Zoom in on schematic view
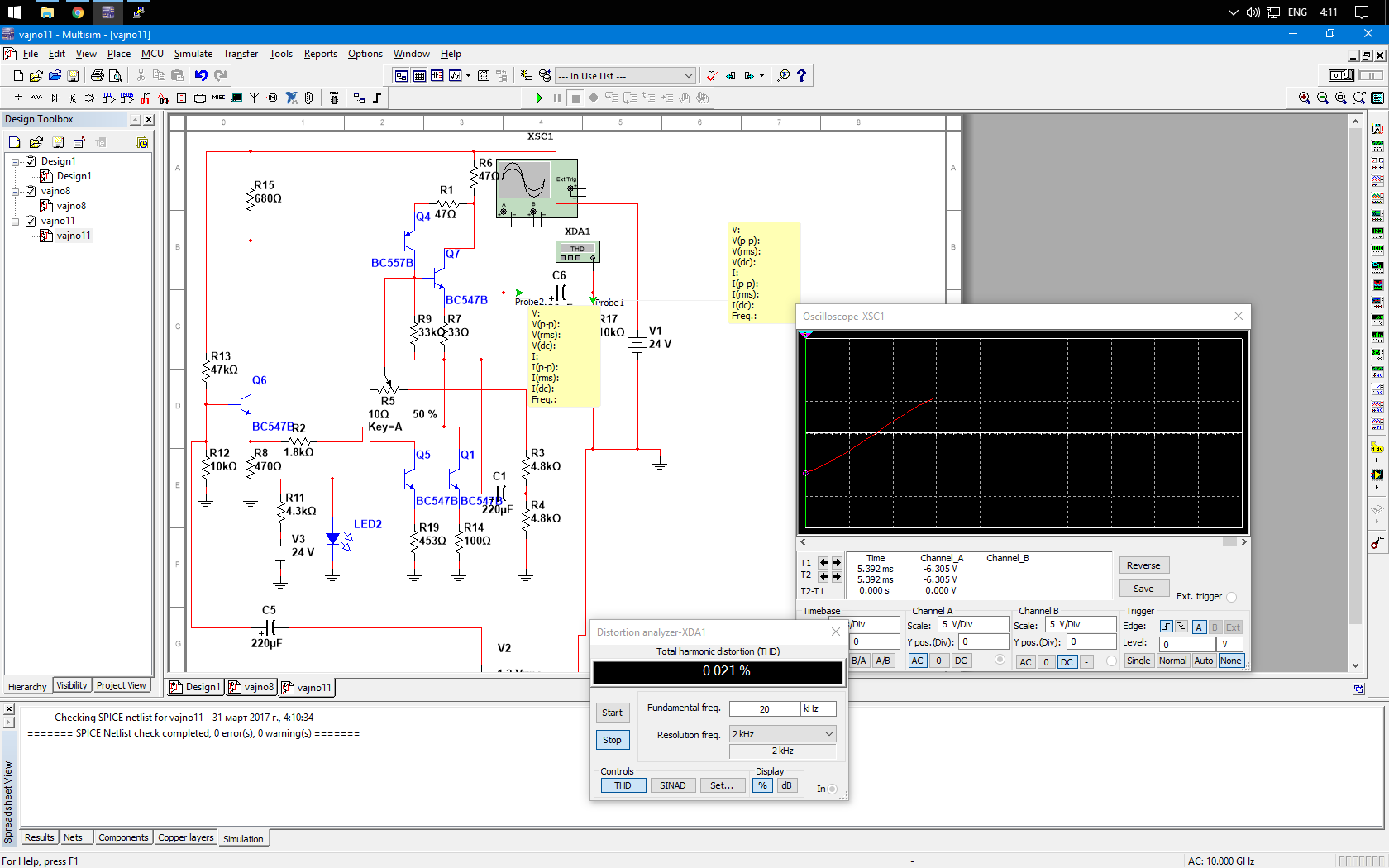This screenshot has height=868, width=1389. tap(1305, 98)
